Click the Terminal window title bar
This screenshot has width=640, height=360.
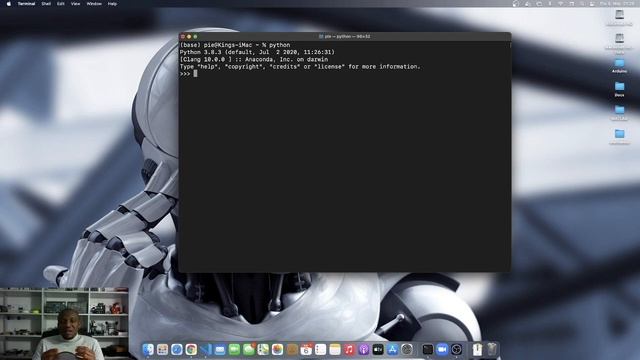pyautogui.click(x=345, y=37)
